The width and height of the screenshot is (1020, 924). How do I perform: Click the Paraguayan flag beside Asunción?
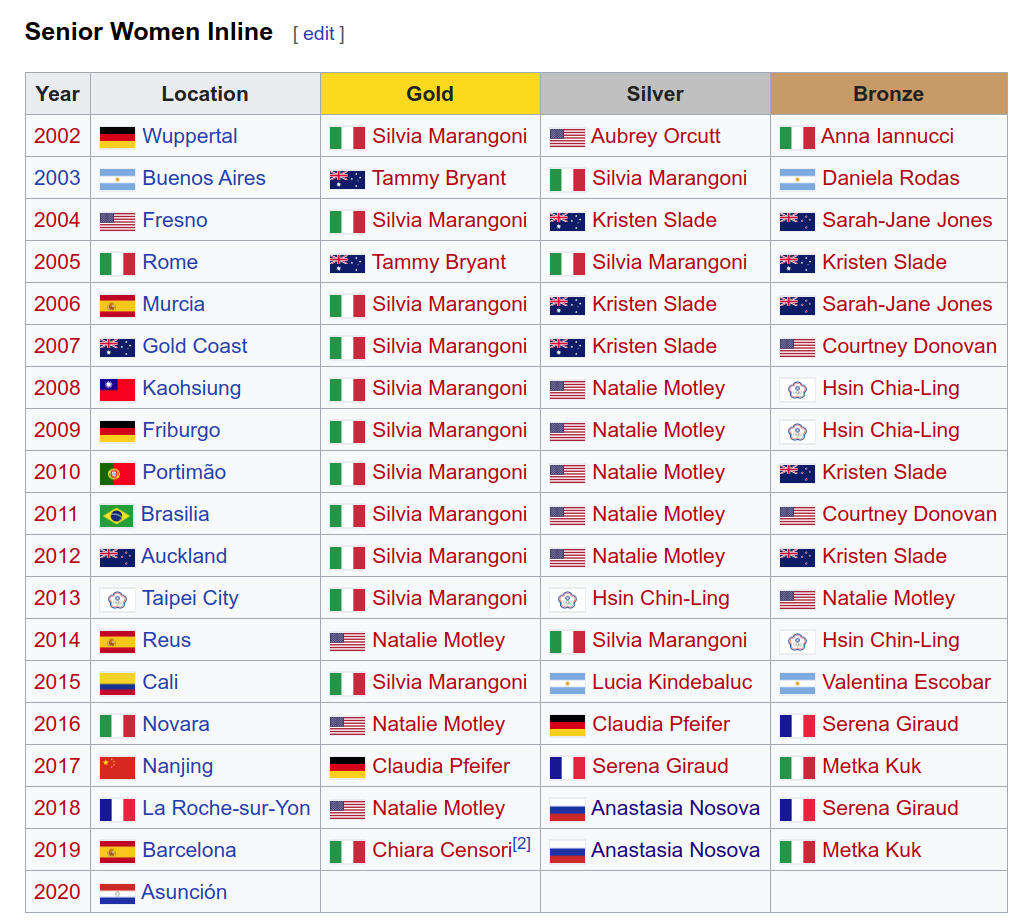click(117, 893)
